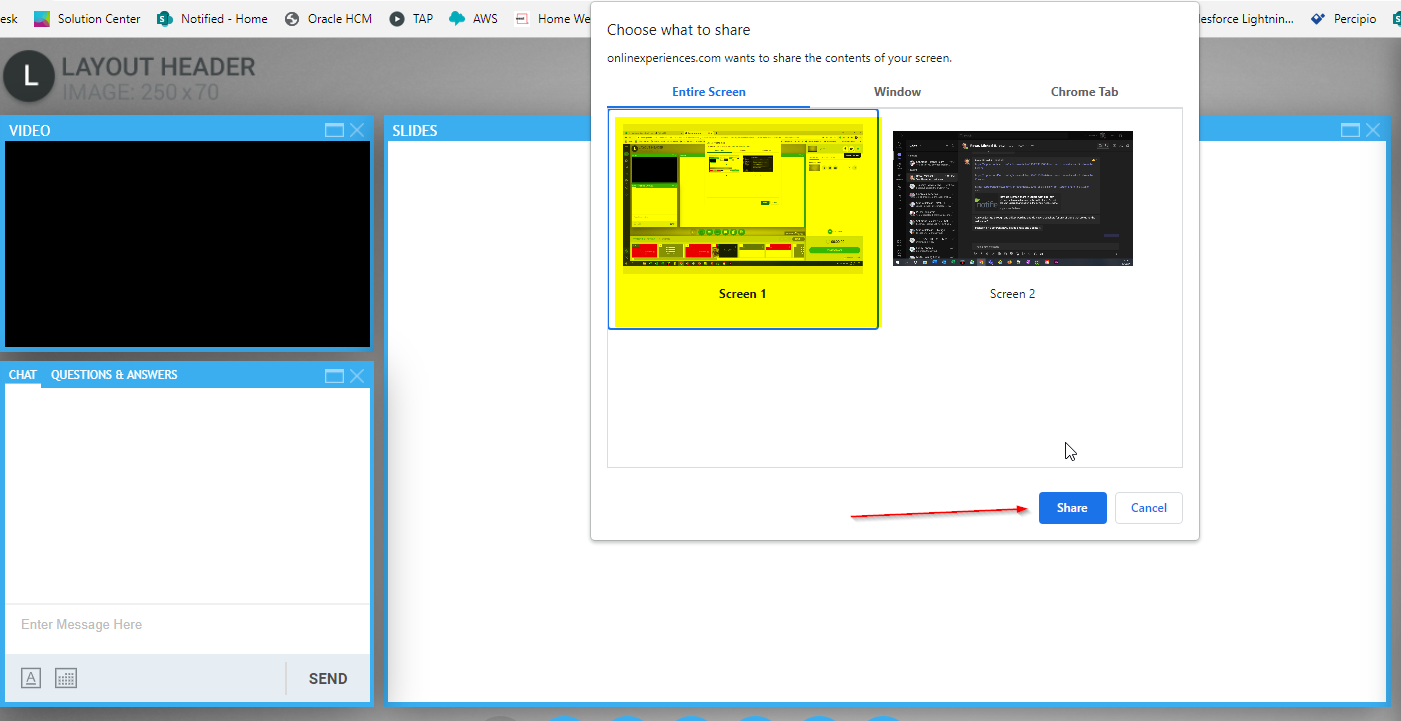Close the CHAT panel
The width and height of the screenshot is (1401, 721).
click(x=357, y=376)
